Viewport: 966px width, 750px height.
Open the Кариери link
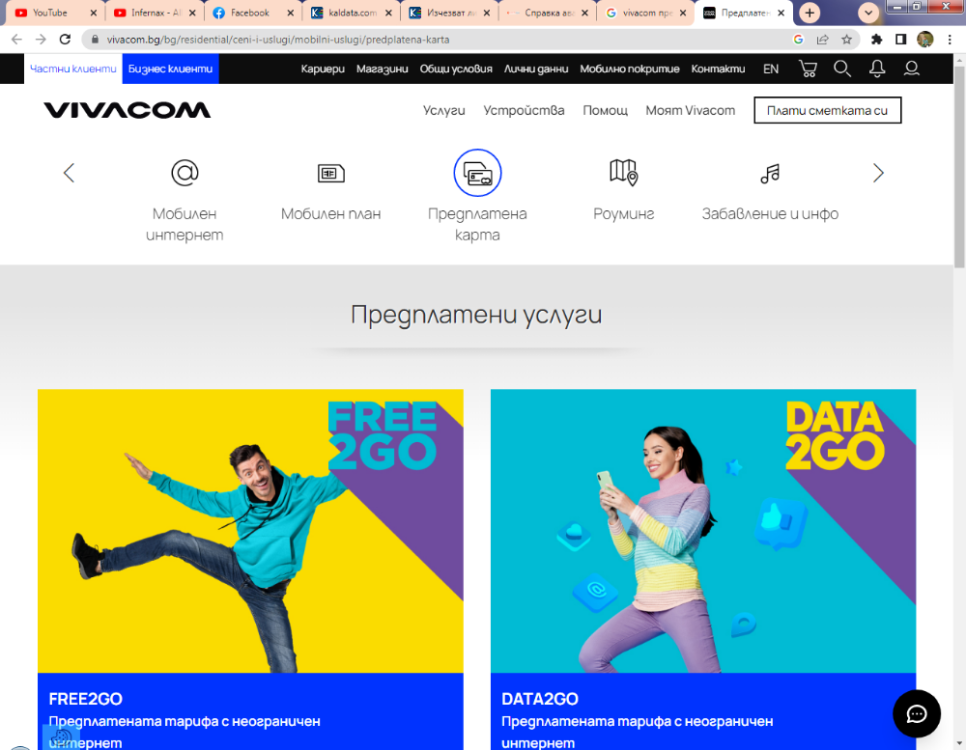click(x=322, y=69)
